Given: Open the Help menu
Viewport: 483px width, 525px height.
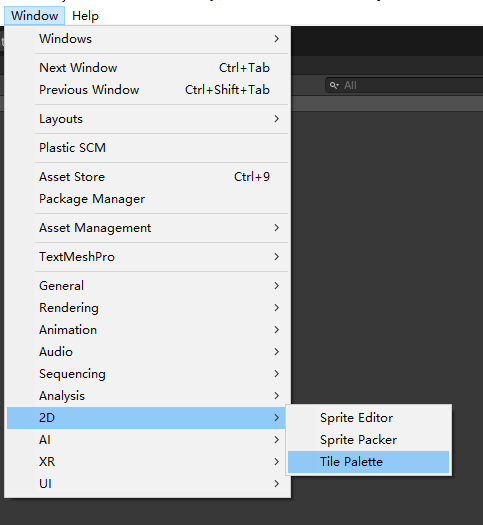Looking at the screenshot, I should [x=85, y=16].
